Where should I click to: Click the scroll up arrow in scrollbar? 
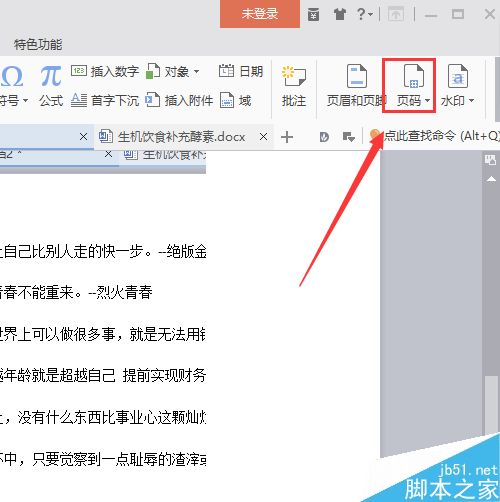tap(491, 179)
